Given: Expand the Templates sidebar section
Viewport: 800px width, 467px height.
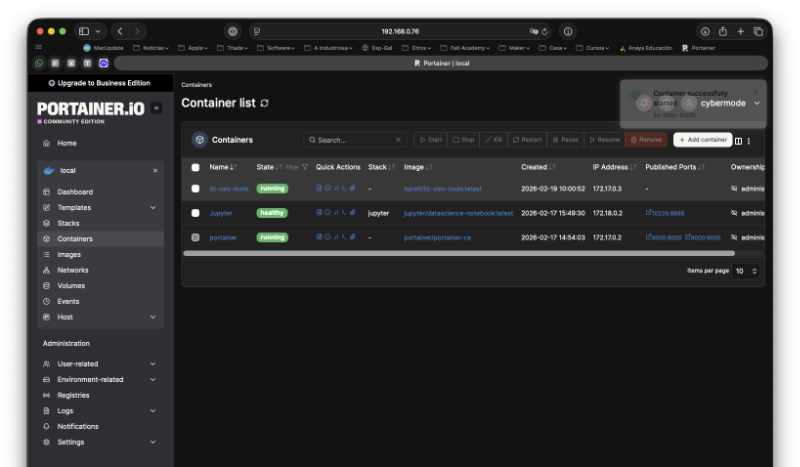Looking at the screenshot, I should click(x=153, y=207).
